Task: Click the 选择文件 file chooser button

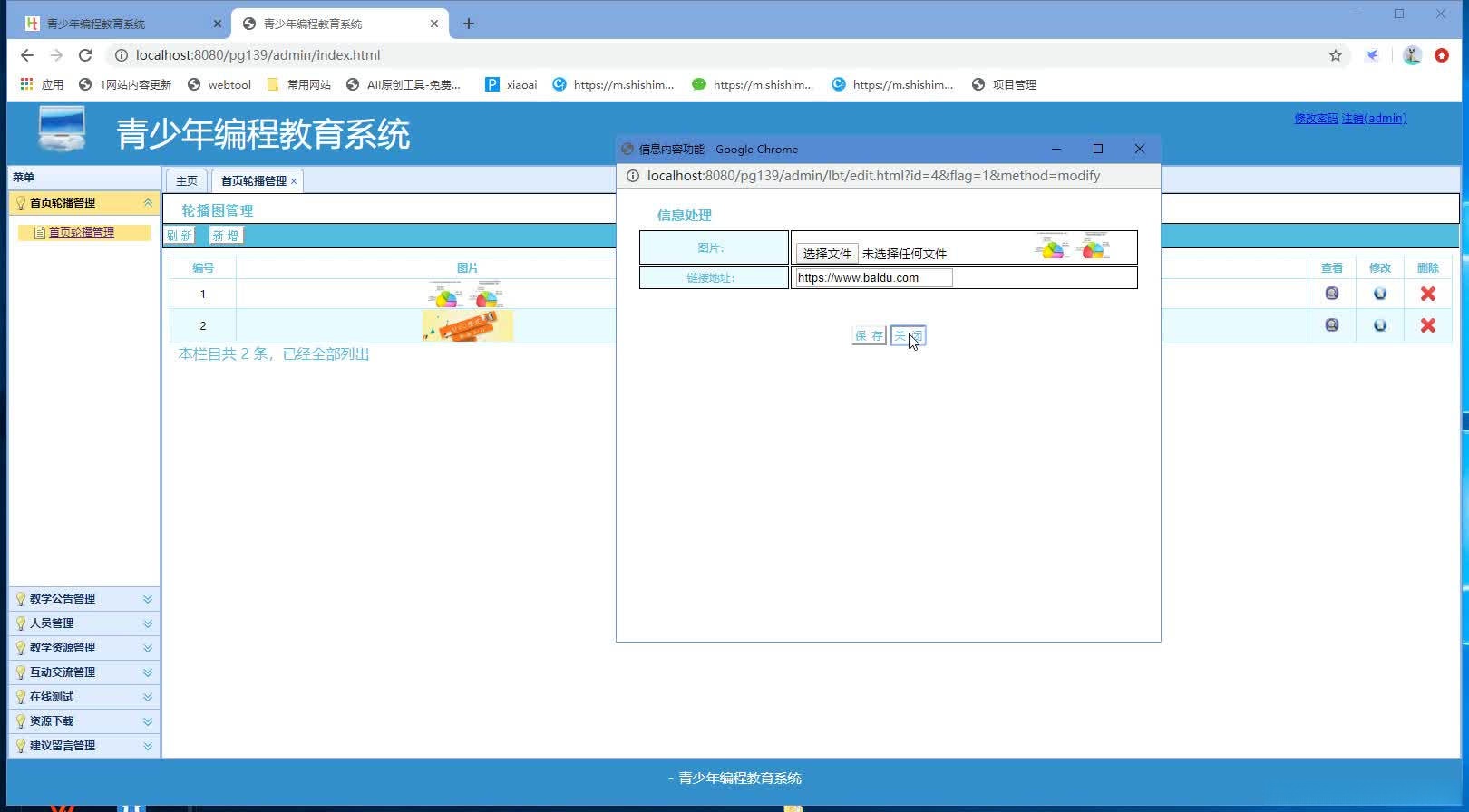Action: [827, 254]
